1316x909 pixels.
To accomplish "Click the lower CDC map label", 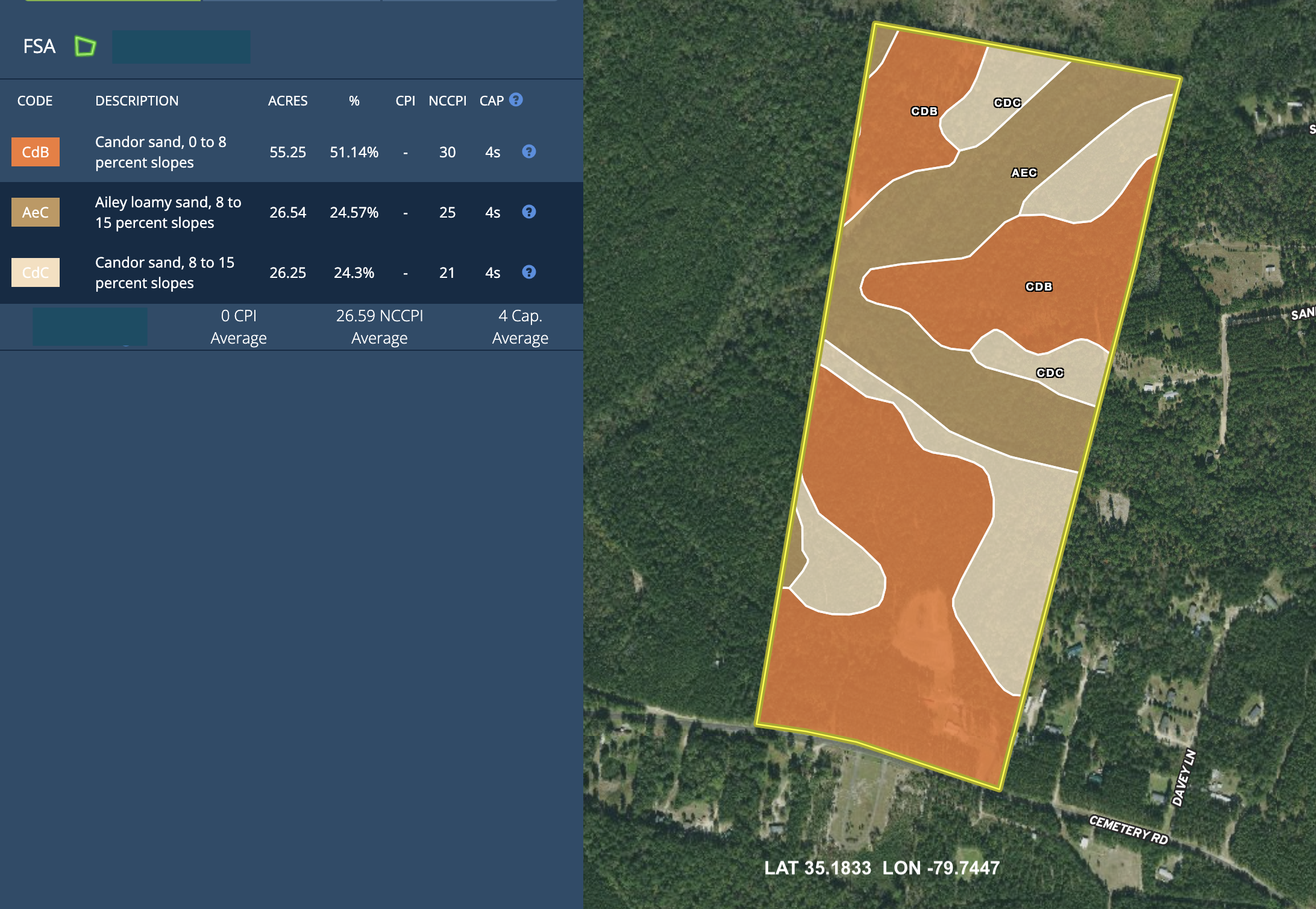I will (x=1050, y=373).
